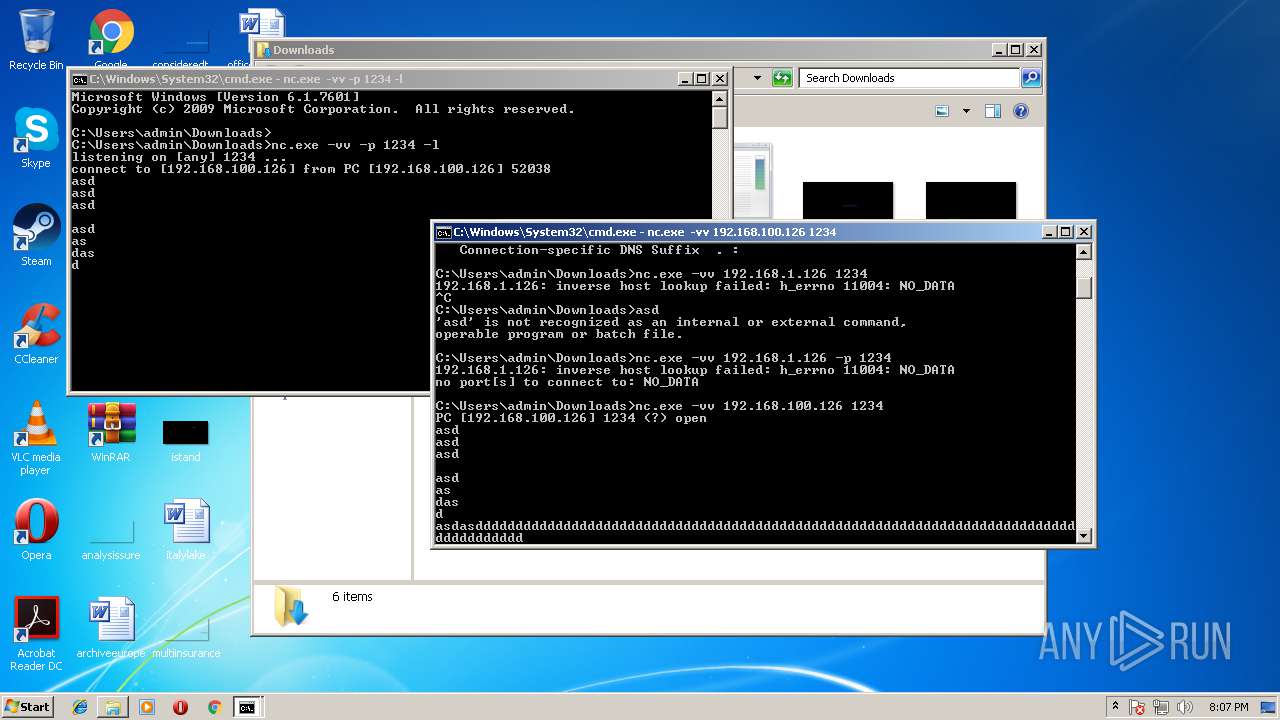Open Help in the Downloads window

[1021, 111]
